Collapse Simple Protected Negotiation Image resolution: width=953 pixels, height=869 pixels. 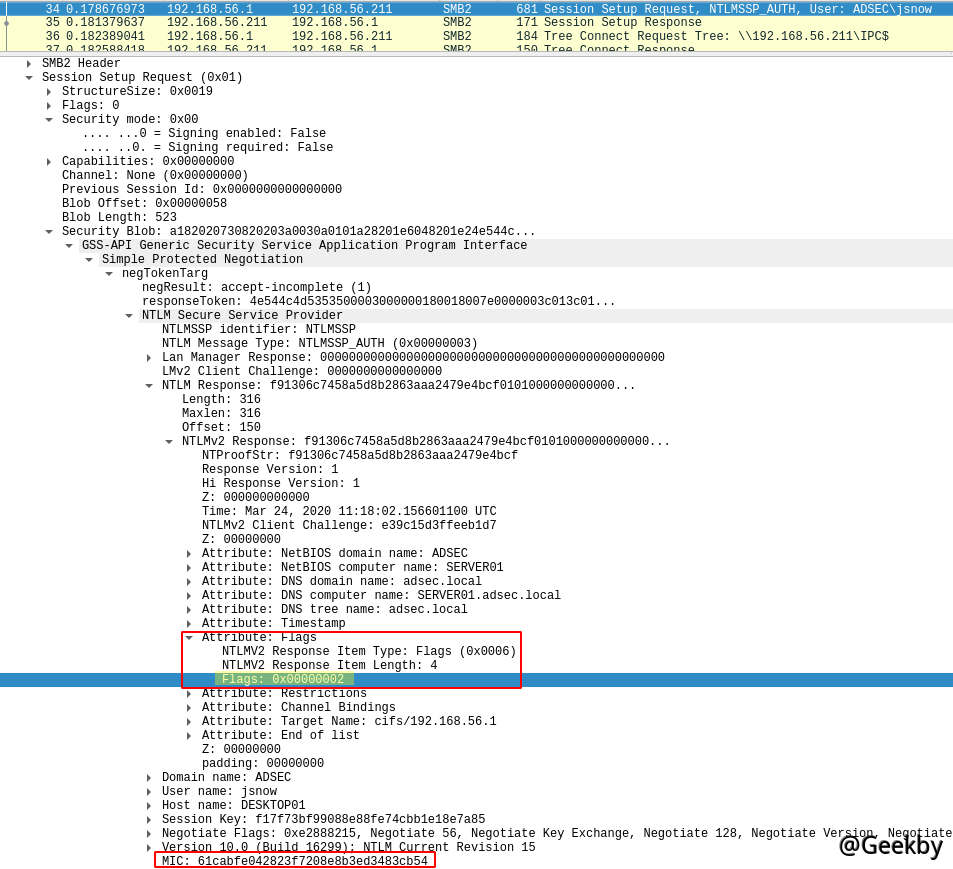[x=88, y=259]
